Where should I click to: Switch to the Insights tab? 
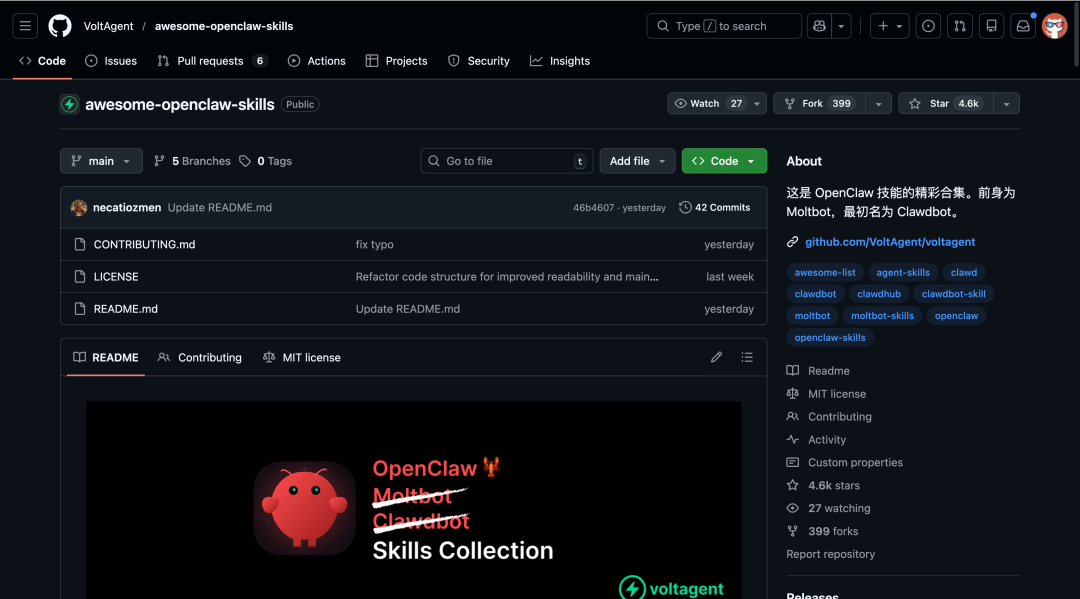(560, 61)
